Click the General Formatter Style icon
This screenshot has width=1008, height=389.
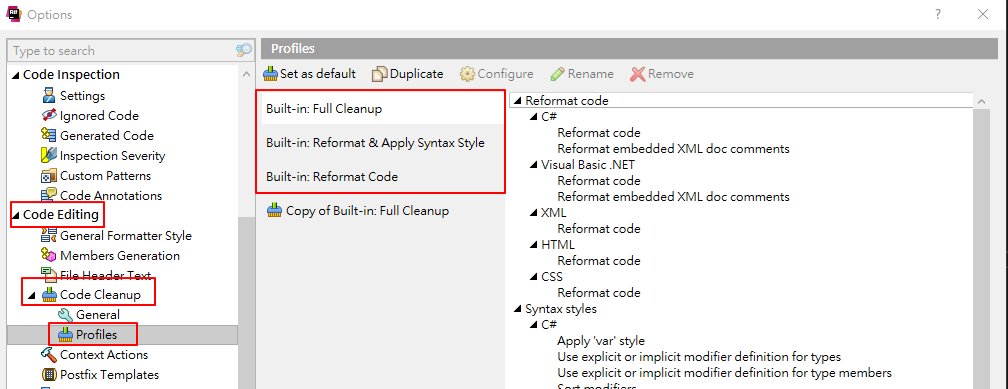coord(48,236)
